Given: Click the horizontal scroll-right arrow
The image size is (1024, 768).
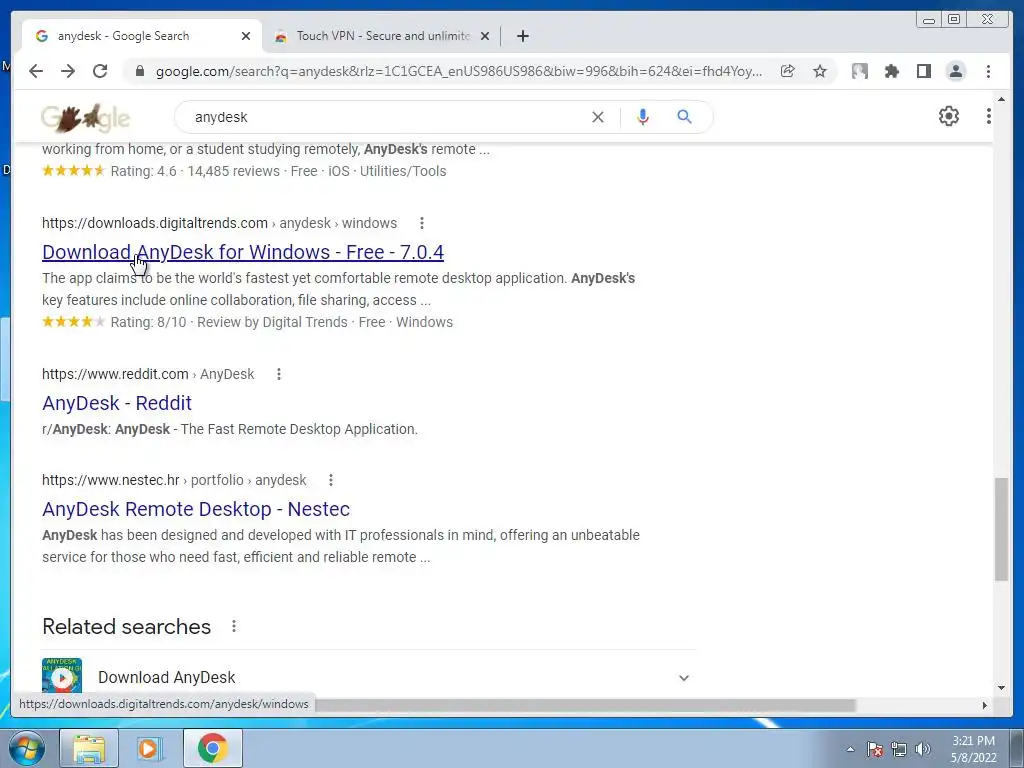Looking at the screenshot, I should pyautogui.click(x=985, y=705).
